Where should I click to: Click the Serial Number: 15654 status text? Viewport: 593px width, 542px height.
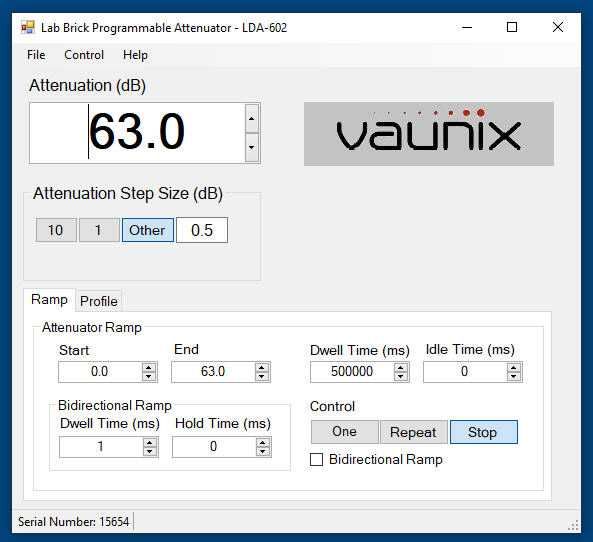[74, 522]
